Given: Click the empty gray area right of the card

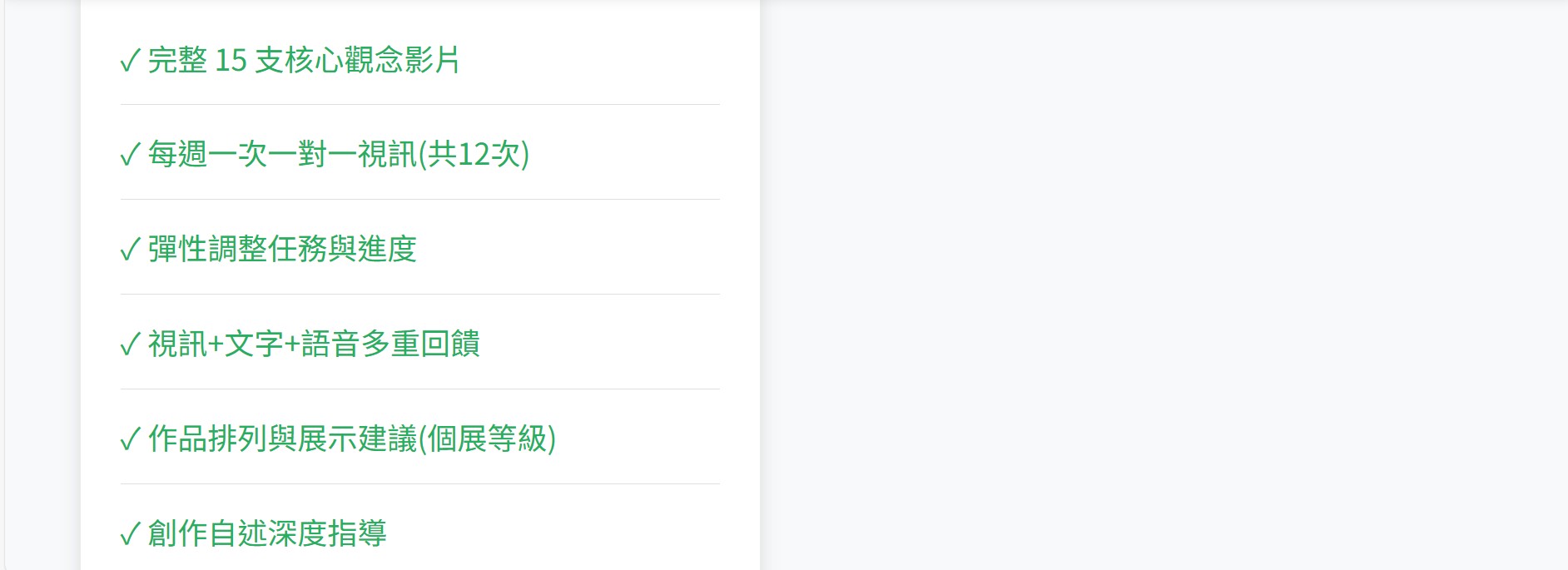Looking at the screenshot, I should 1165,283.
